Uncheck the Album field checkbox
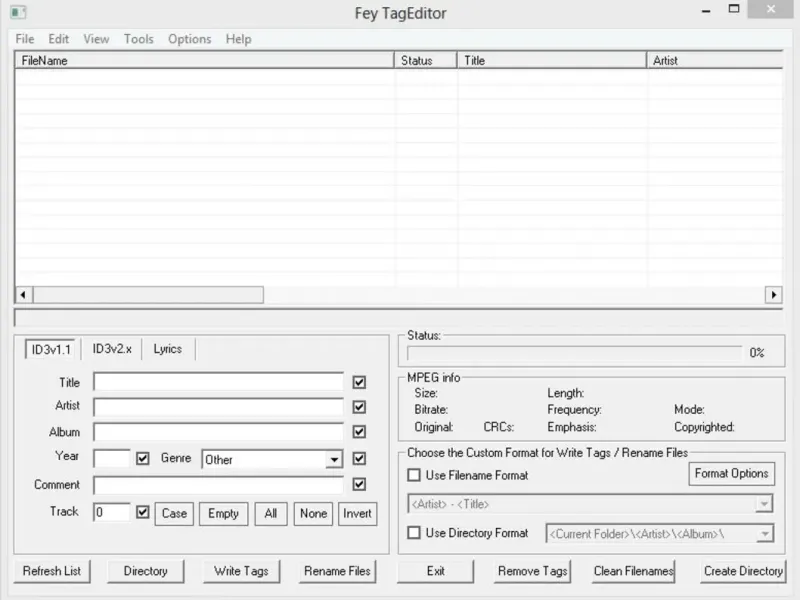The image size is (800, 600). point(359,432)
